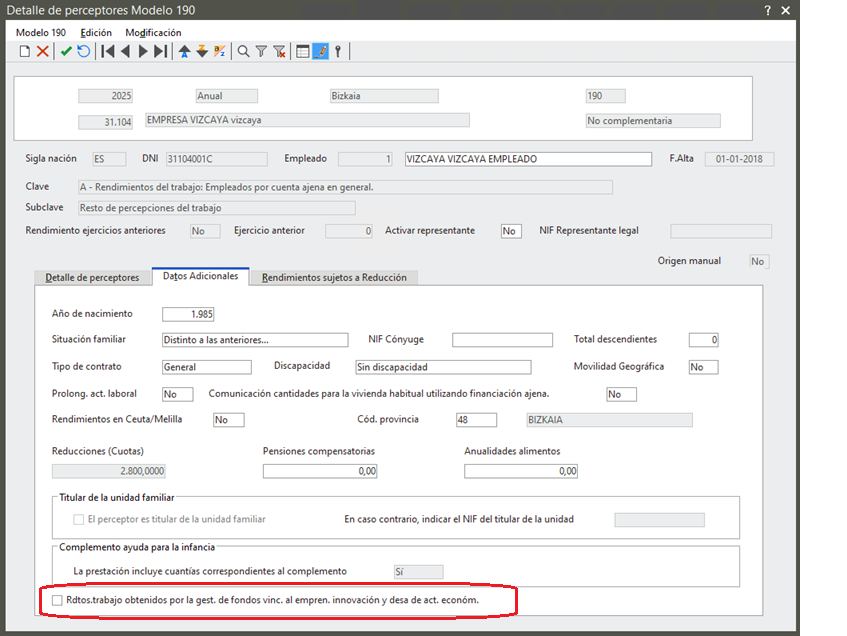
Task: Sort ascending using the toolbar icon
Action: coord(185,52)
